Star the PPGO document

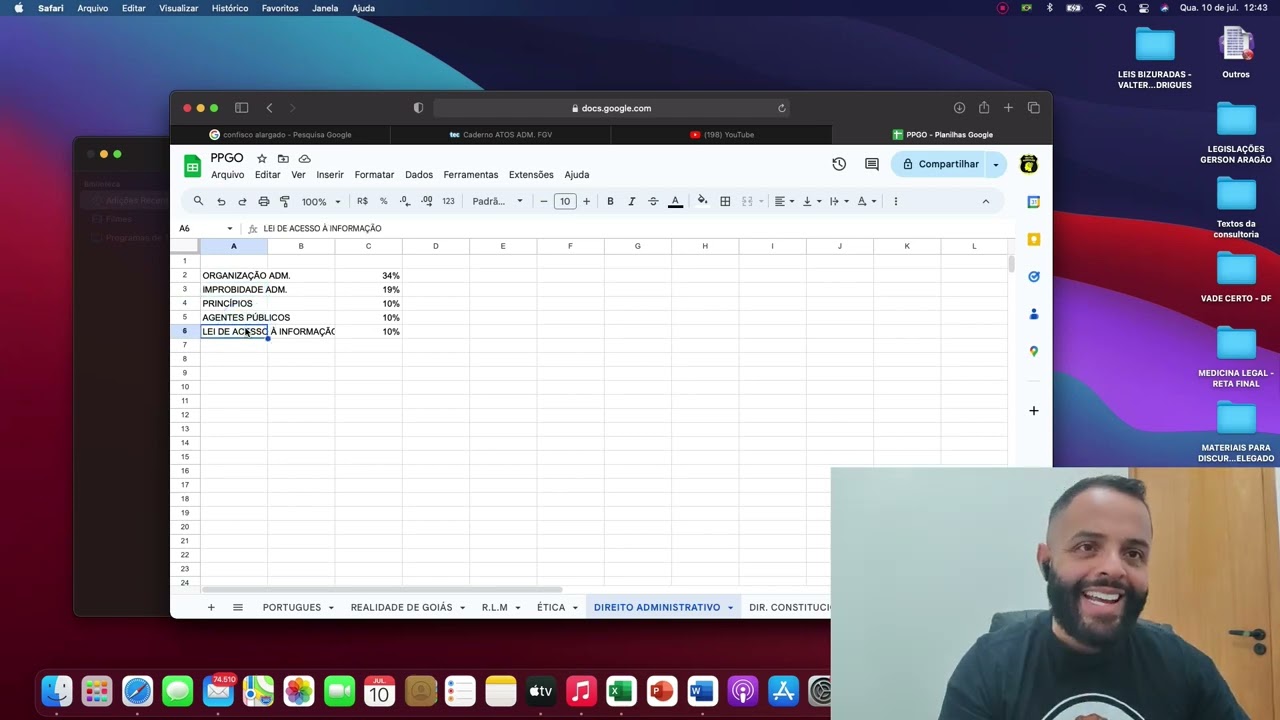(x=262, y=158)
